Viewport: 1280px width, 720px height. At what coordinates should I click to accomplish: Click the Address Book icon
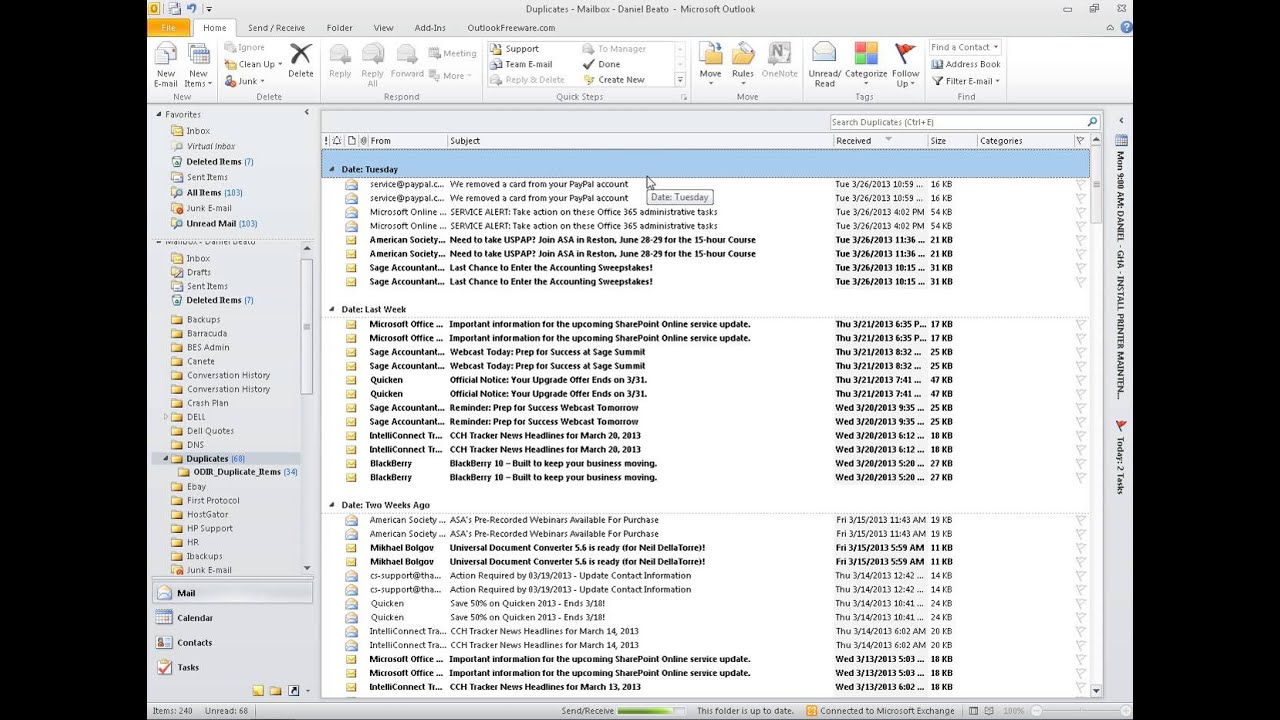[x=937, y=64]
